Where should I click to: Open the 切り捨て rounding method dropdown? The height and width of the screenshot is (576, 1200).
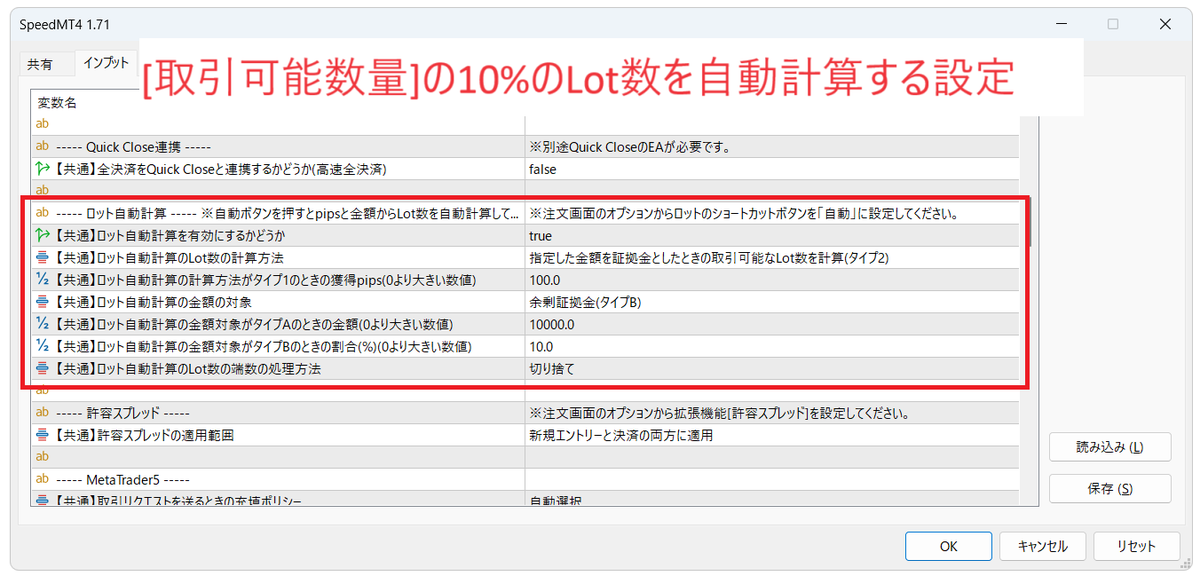(x=772, y=368)
